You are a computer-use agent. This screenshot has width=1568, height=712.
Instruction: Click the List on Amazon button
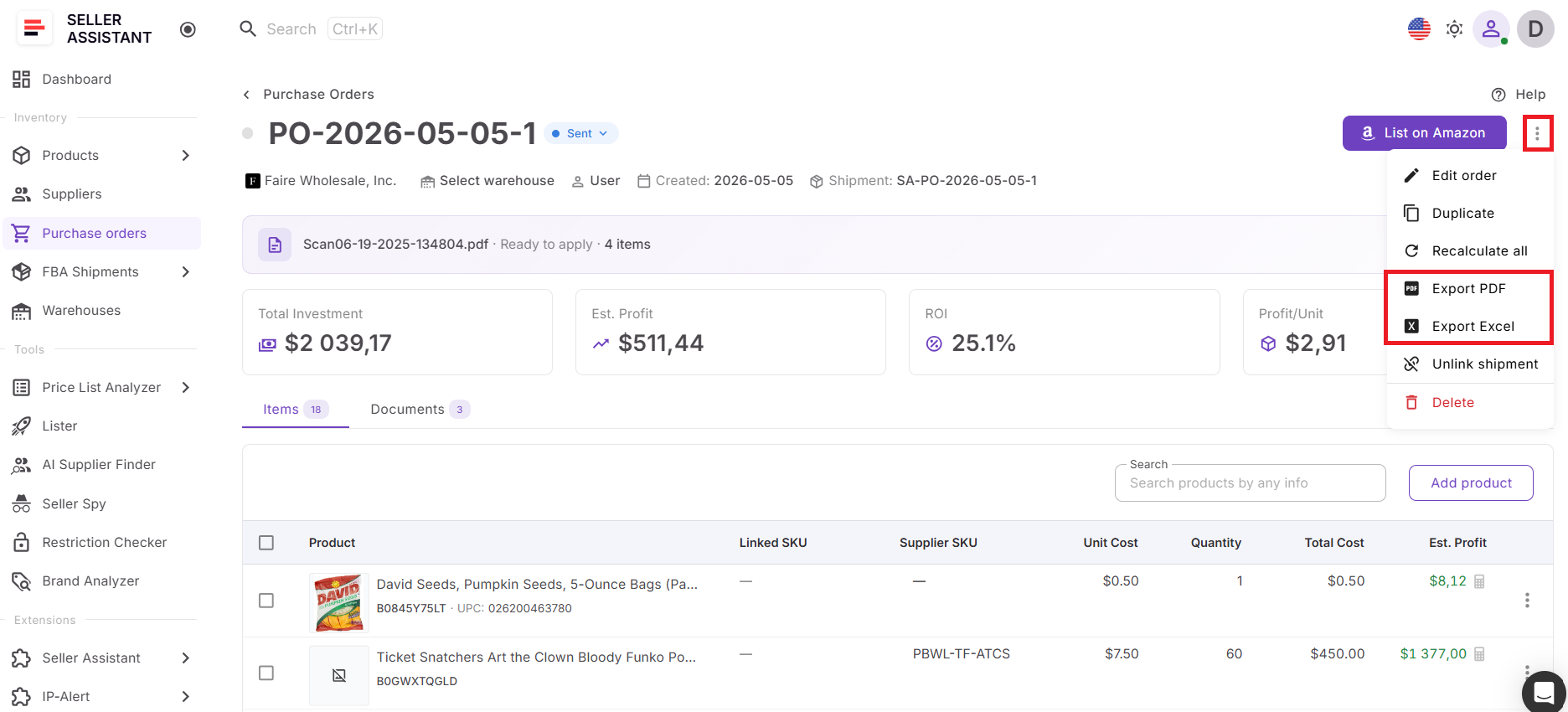point(1424,133)
